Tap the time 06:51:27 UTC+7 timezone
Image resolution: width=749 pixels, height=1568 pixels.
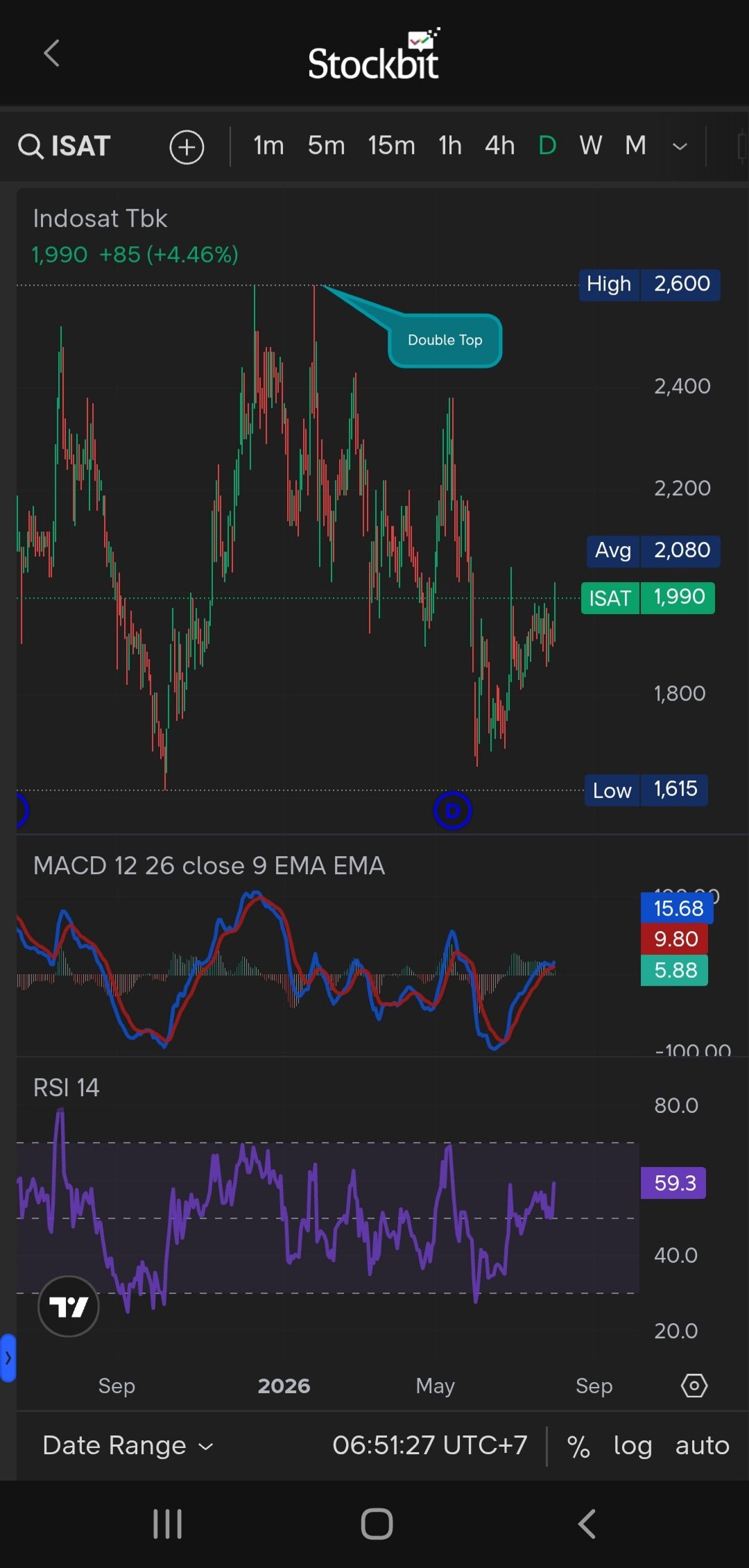[x=429, y=1445]
